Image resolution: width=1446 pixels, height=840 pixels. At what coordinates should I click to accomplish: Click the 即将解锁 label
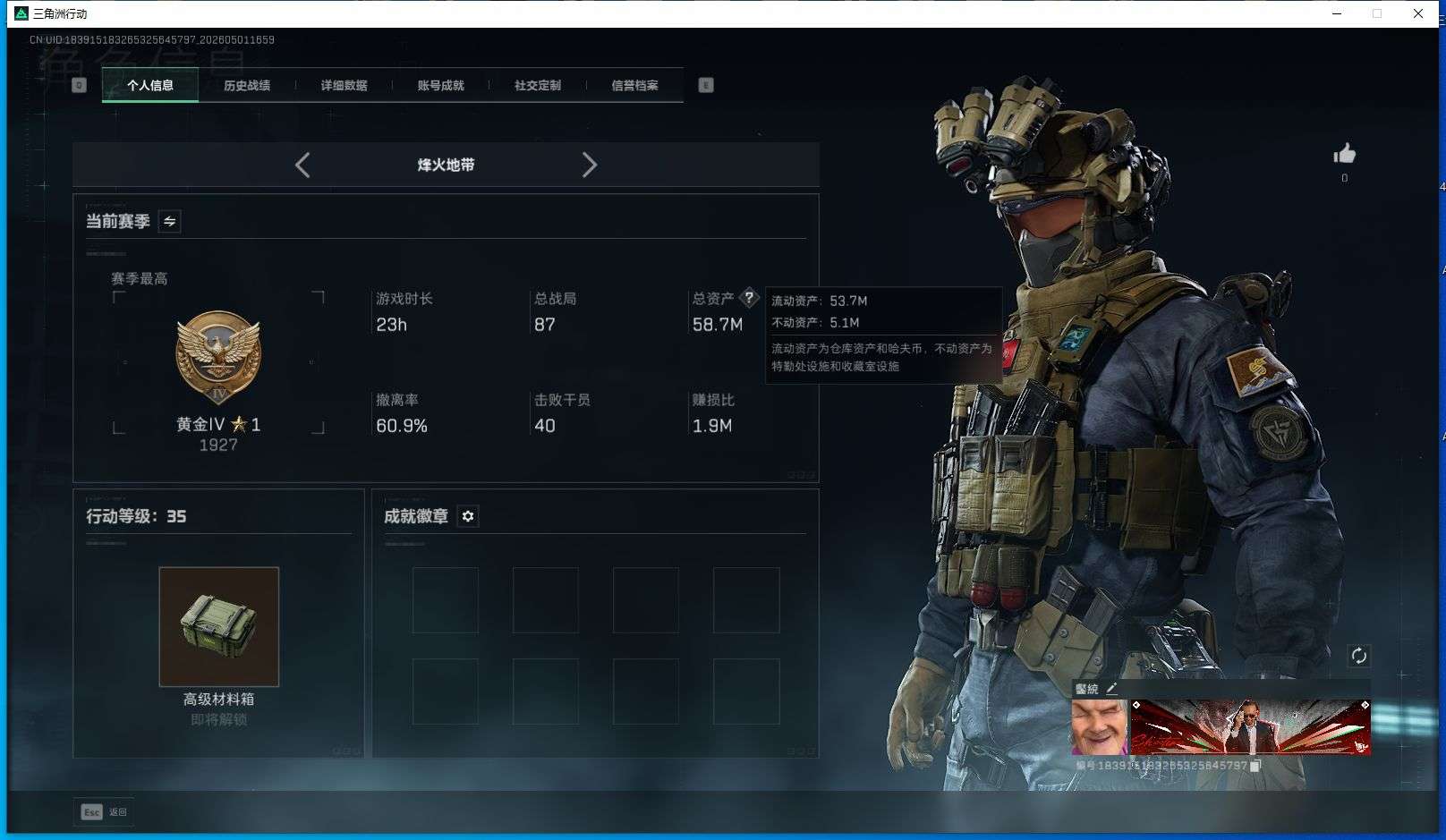point(218,719)
